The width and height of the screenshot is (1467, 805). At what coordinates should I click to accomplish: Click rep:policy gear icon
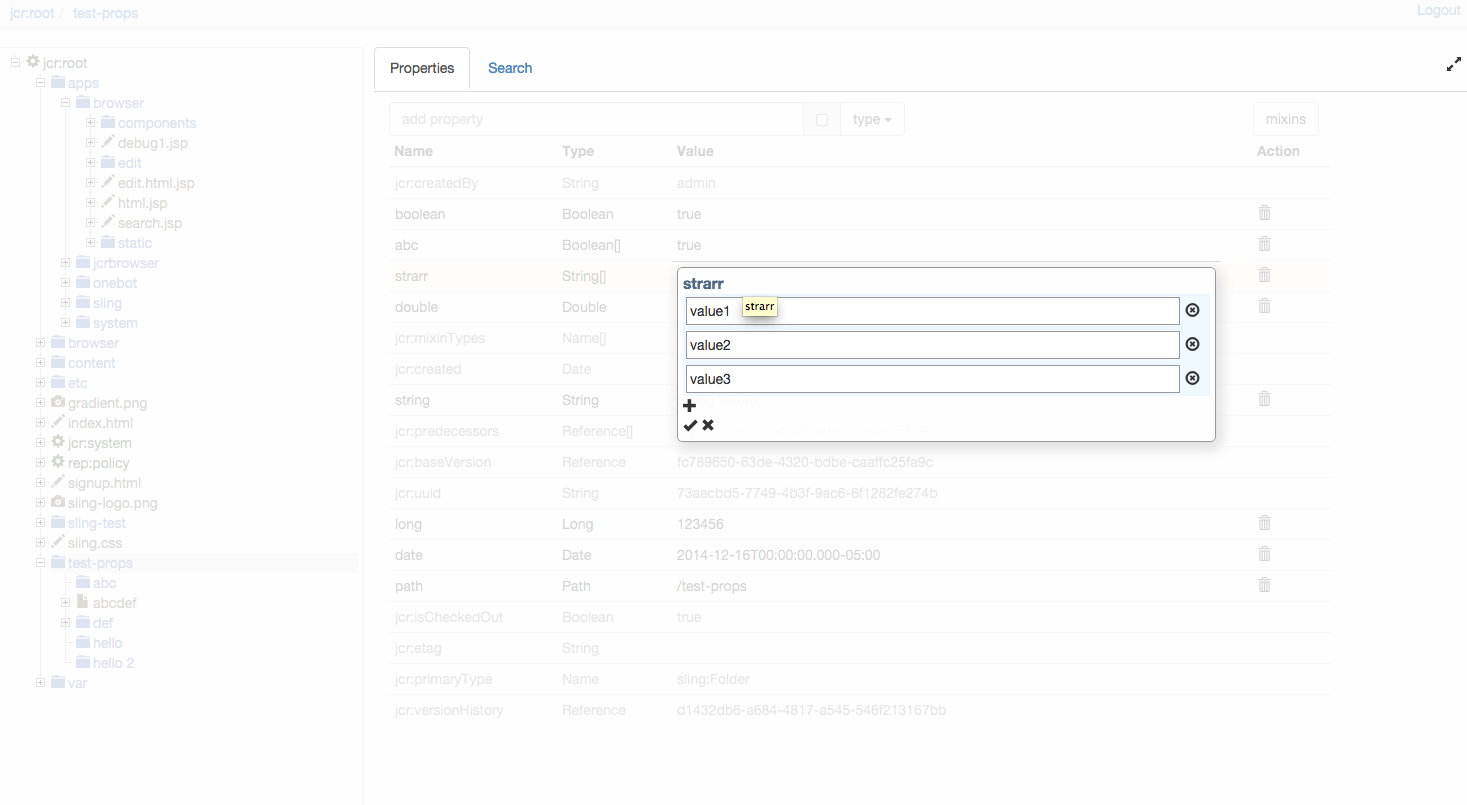[x=58, y=462]
